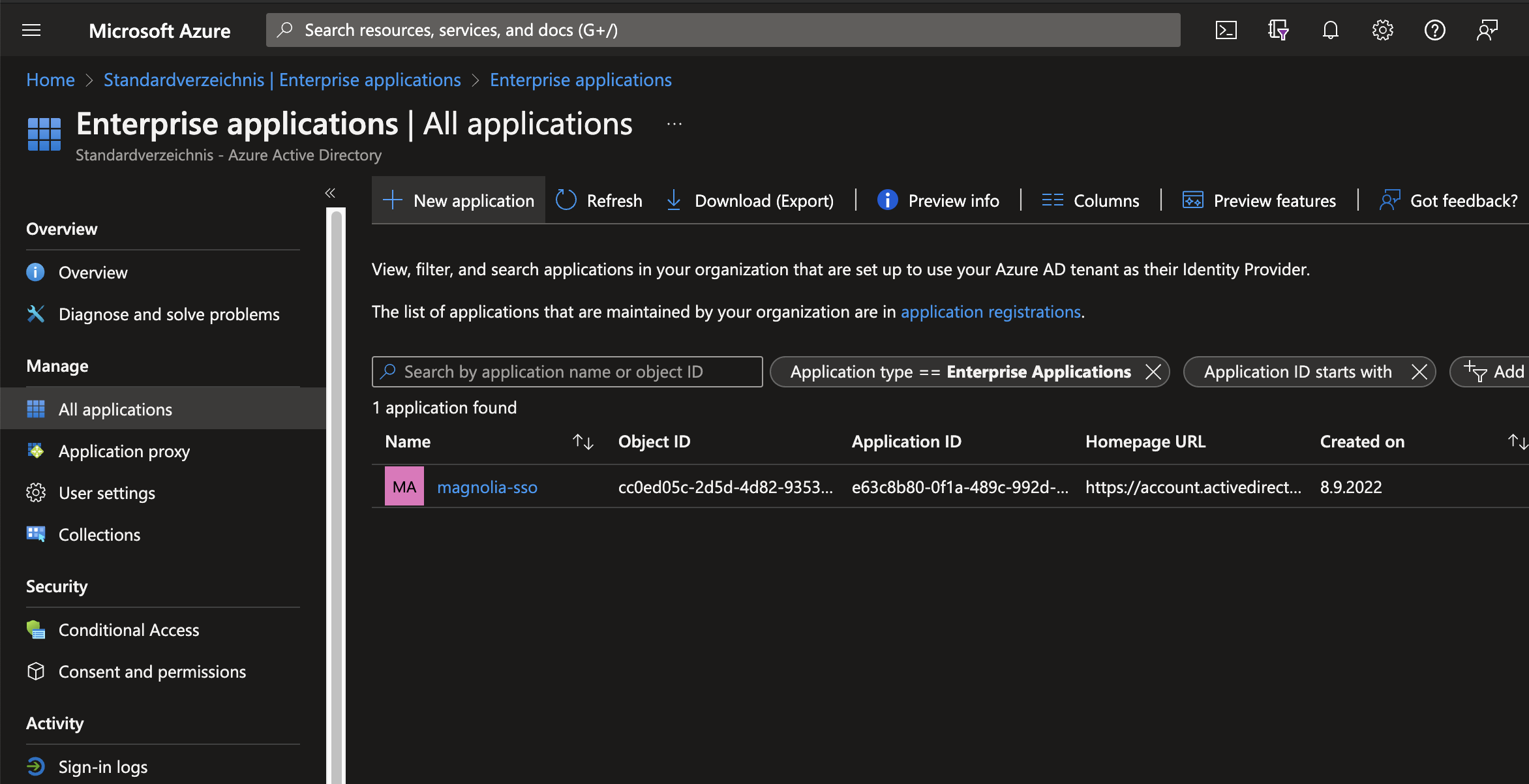Click the MA avatar for magnolia-sso
This screenshot has width=1529, height=784.
[404, 486]
